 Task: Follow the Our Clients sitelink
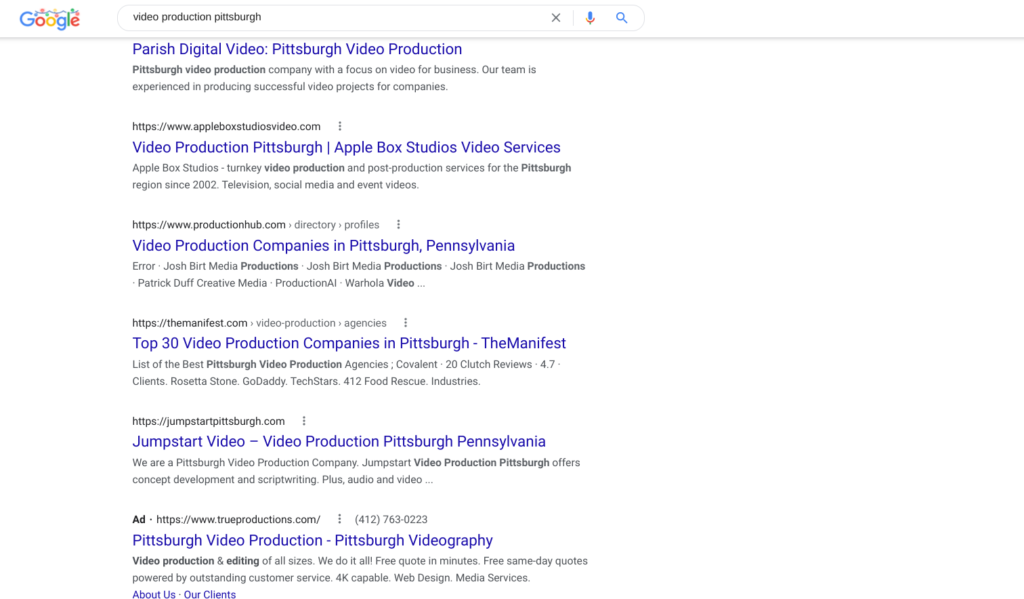pyautogui.click(x=210, y=594)
